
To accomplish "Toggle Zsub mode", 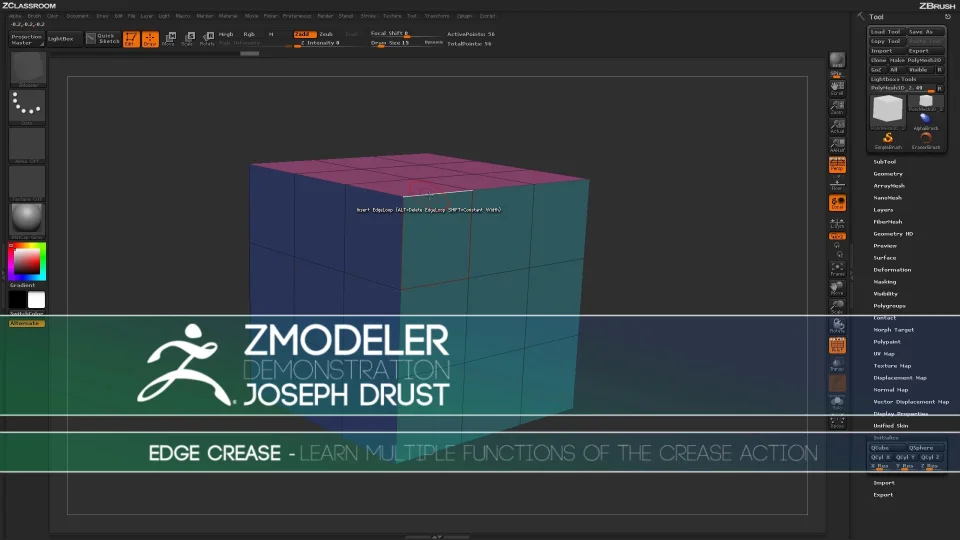I will click(326, 34).
